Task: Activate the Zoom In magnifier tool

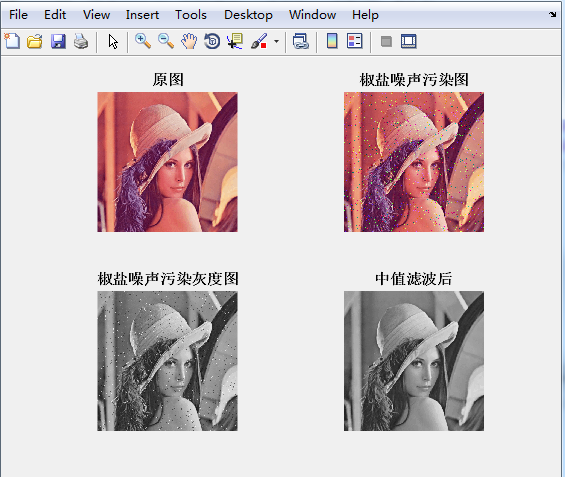Action: pyautogui.click(x=143, y=41)
